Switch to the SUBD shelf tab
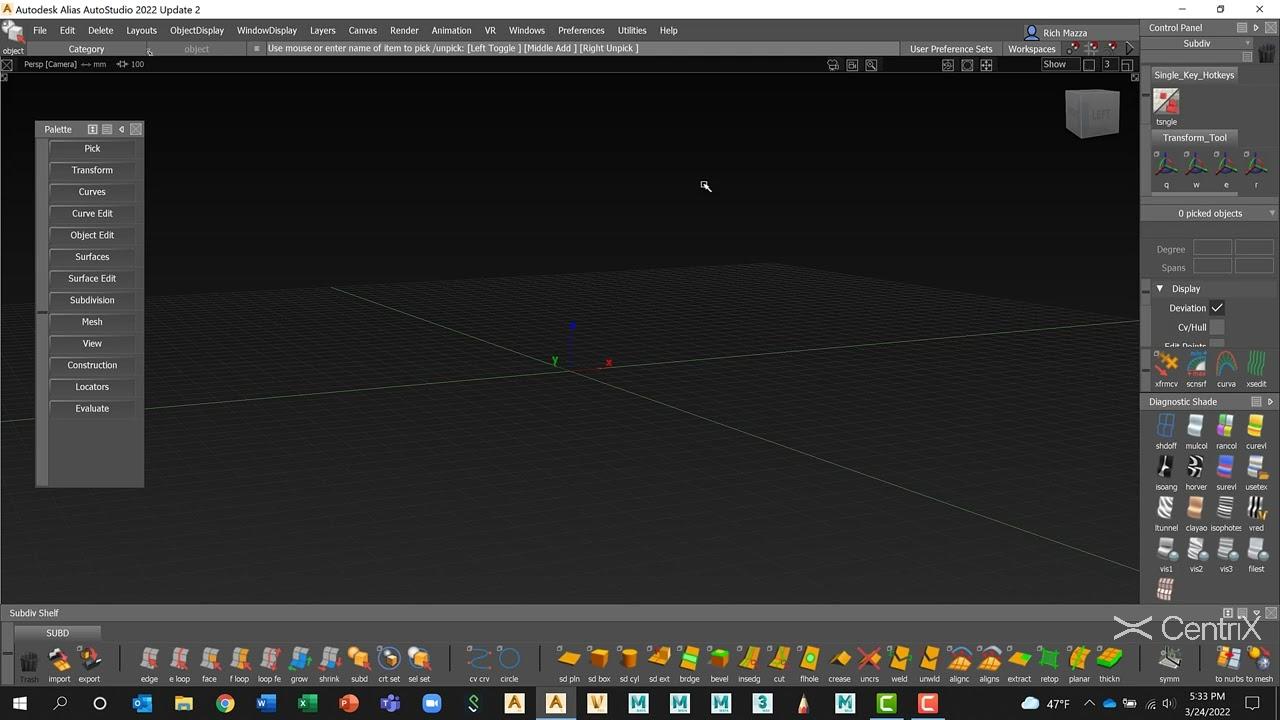 [58, 633]
